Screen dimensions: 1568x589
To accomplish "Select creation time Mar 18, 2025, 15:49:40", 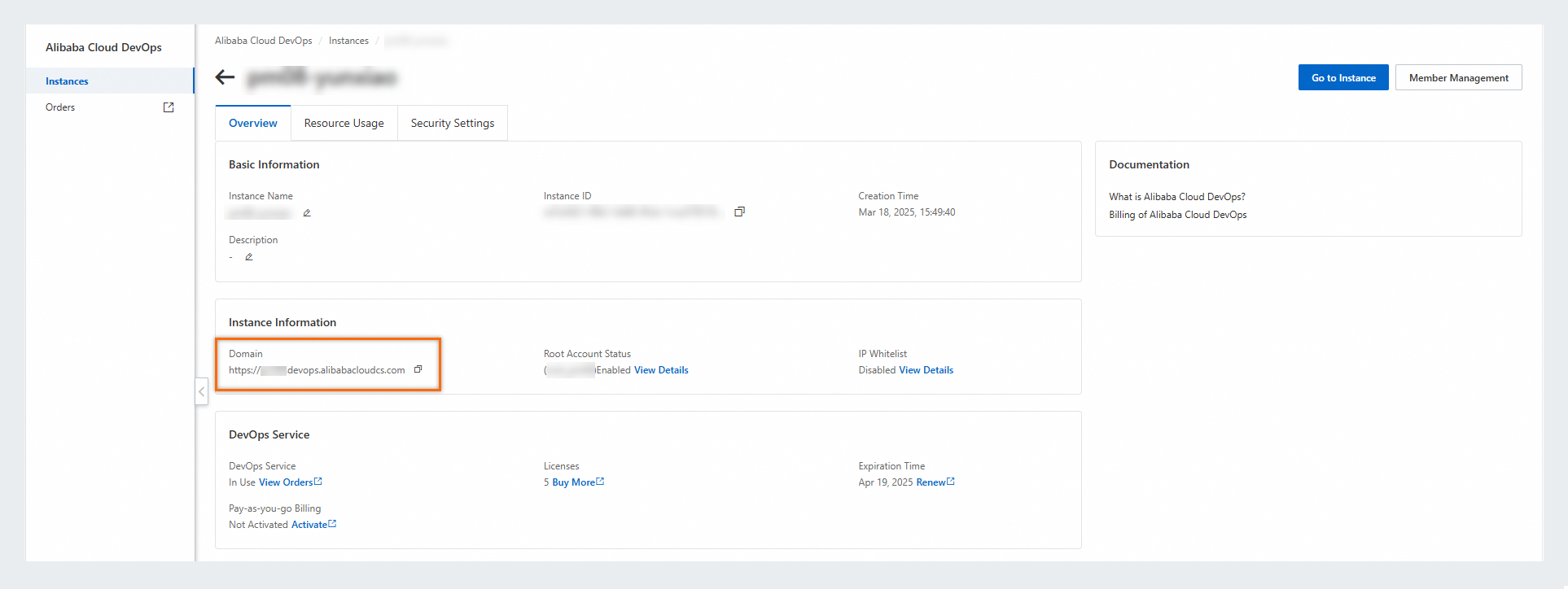I will click(907, 212).
